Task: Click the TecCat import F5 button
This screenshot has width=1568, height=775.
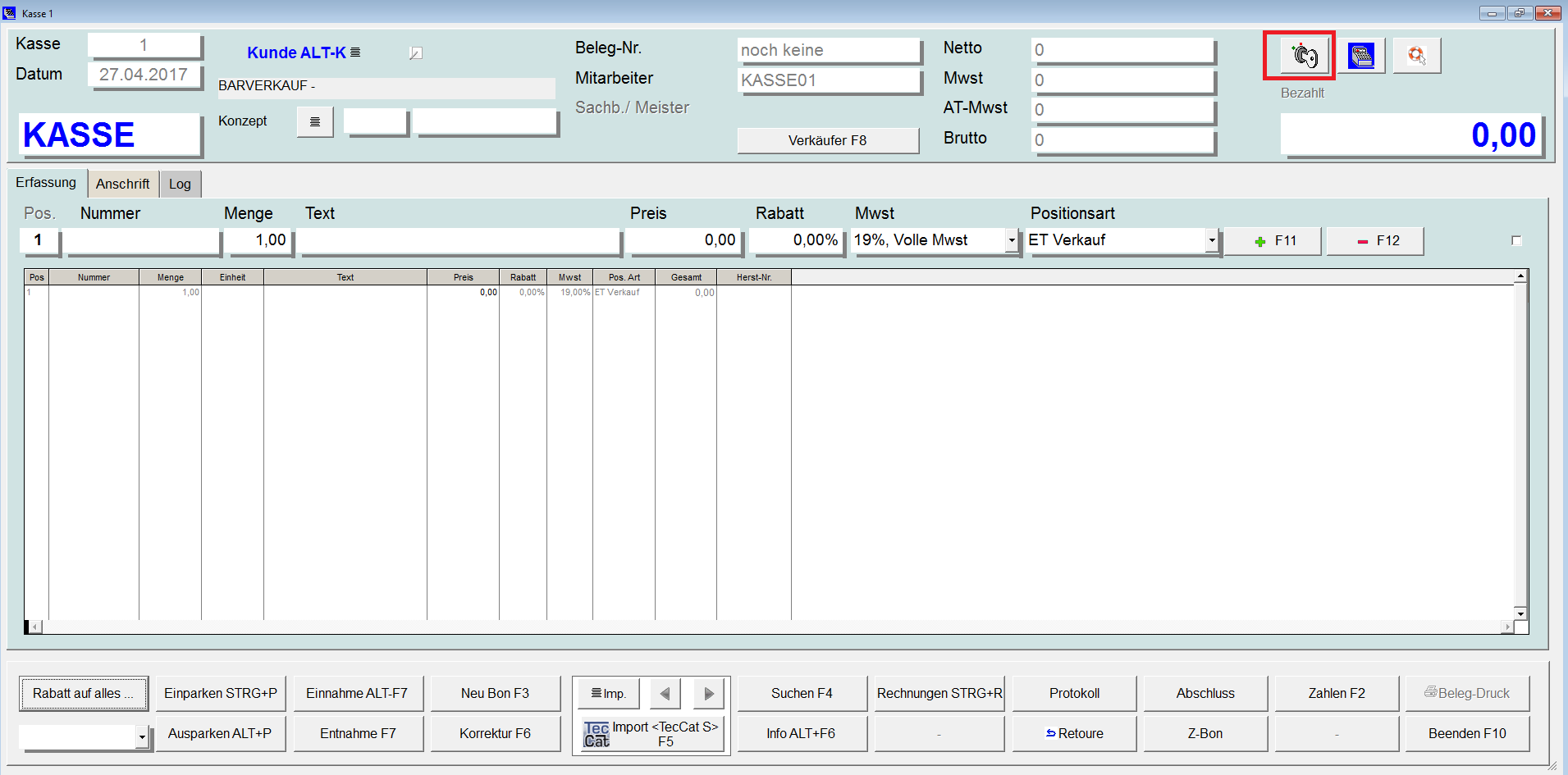Action: 651,734
